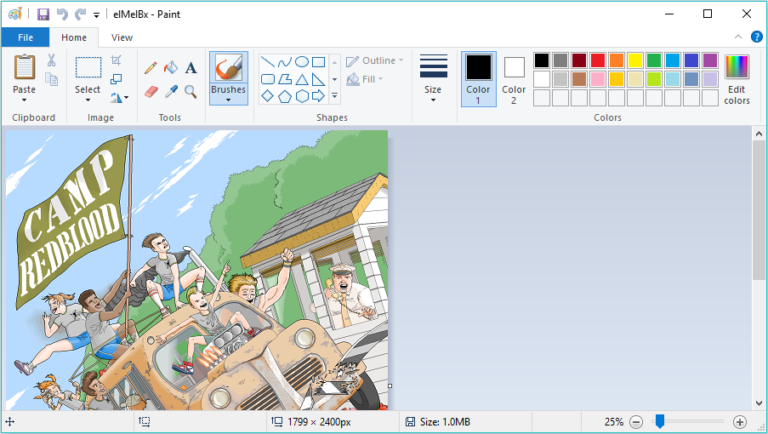This screenshot has width=768, height=434.
Task: Choose the Hexagon shape
Action: coord(302,96)
